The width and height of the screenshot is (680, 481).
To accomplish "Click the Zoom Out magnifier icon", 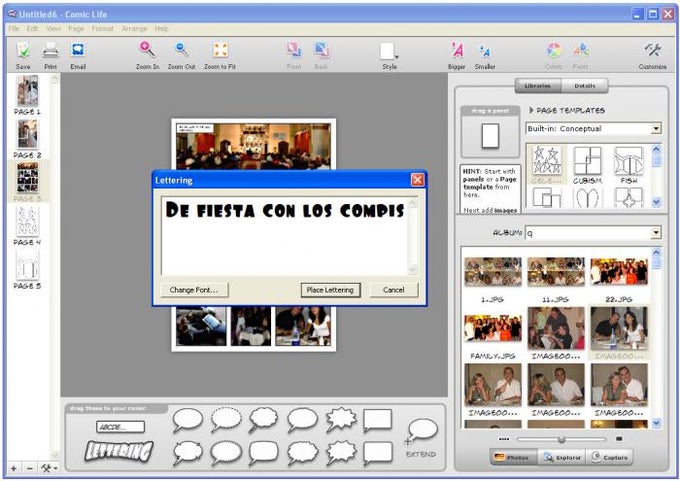I will [182, 50].
